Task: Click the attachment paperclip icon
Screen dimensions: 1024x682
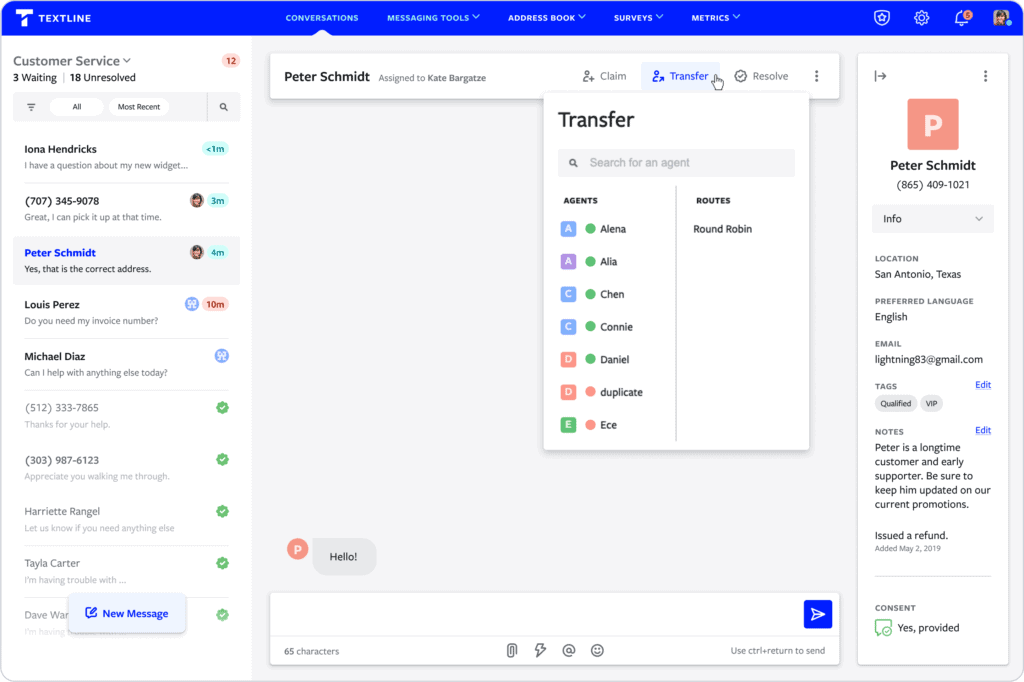Action: tap(511, 650)
